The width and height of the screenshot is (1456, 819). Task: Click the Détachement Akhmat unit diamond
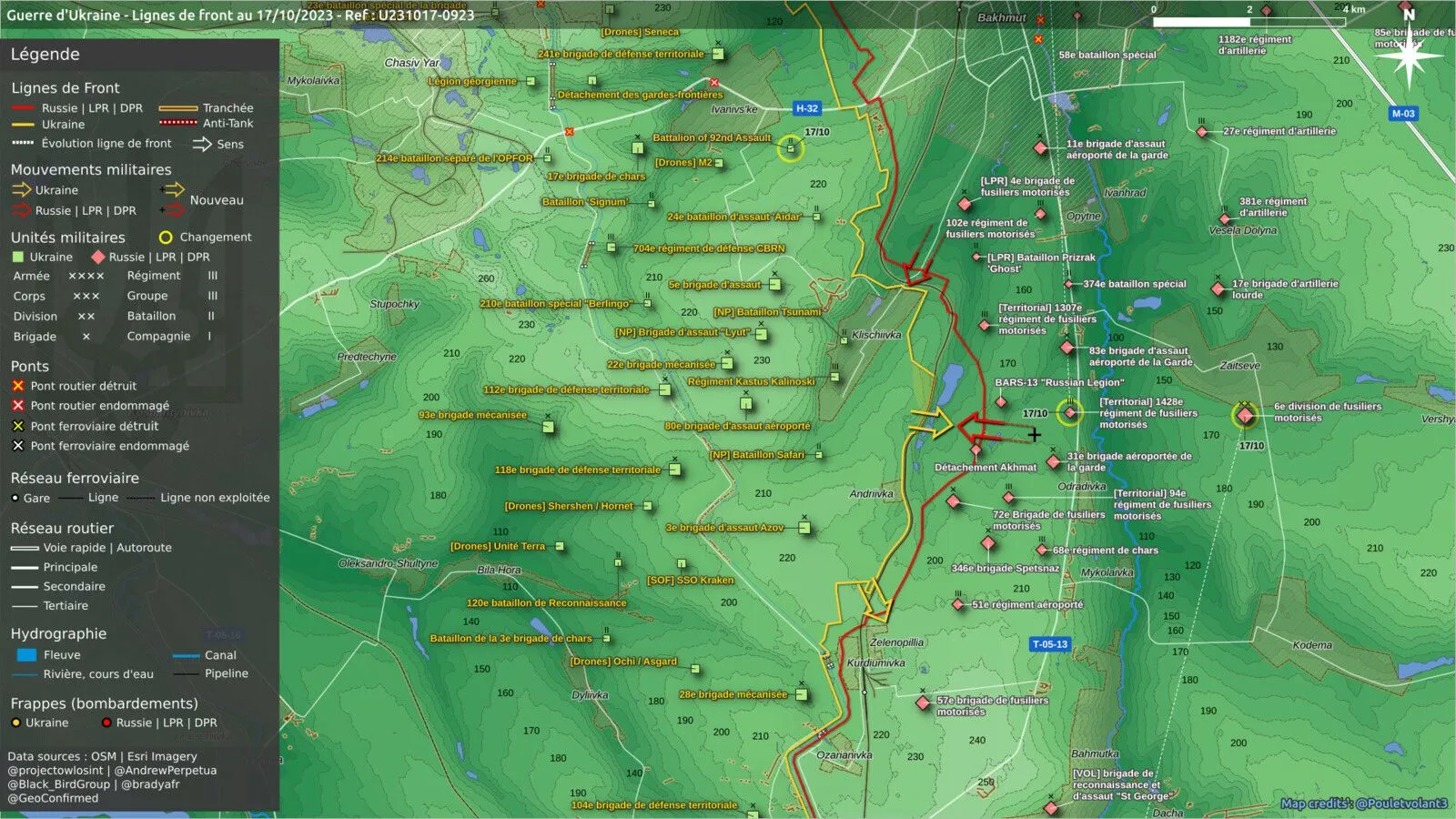tap(976, 450)
